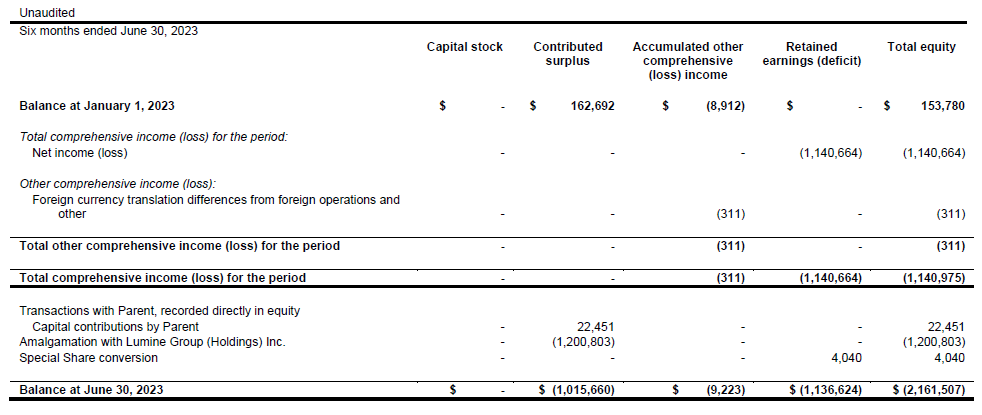Screen dimensions: 982x415
Task: Select the "Balance at January 1, 2023" row label
Action: tap(96, 105)
